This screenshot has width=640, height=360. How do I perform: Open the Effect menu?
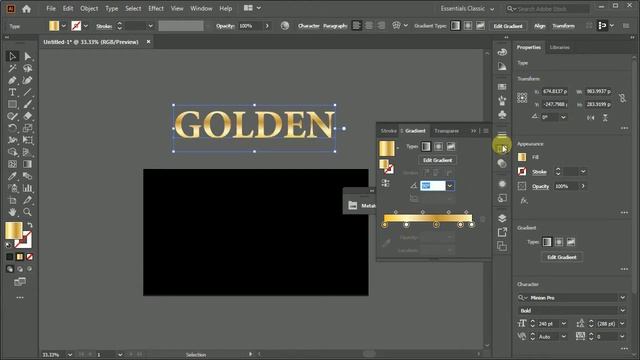tap(156, 8)
